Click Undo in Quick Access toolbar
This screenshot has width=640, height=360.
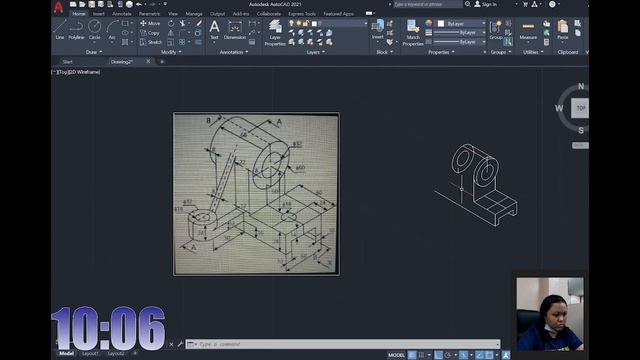(139, 4)
